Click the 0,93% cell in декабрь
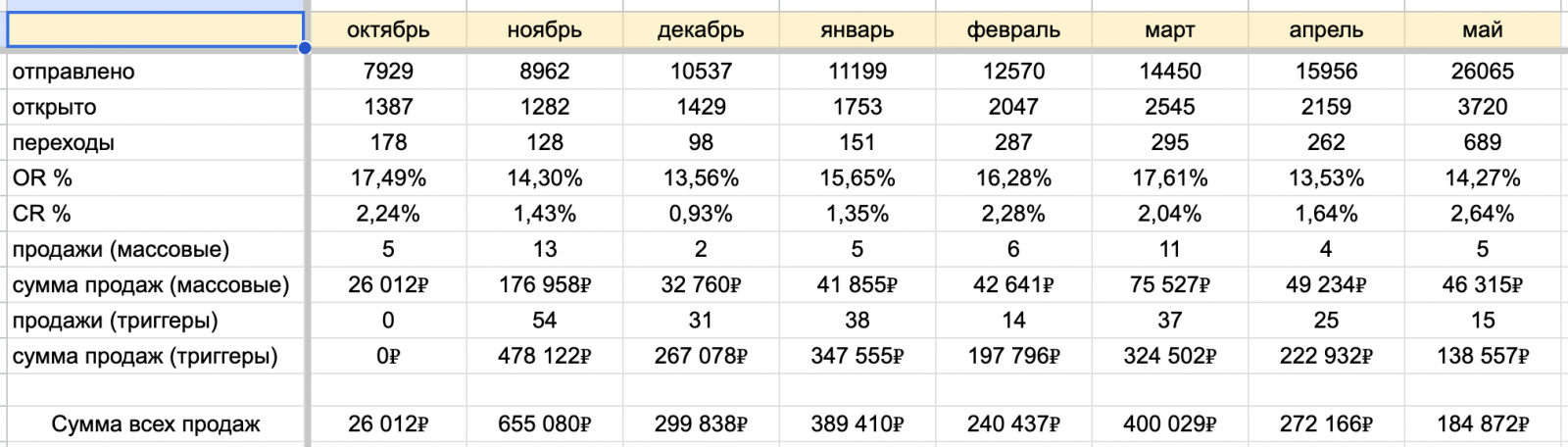This screenshot has width=1568, height=447. click(701, 214)
